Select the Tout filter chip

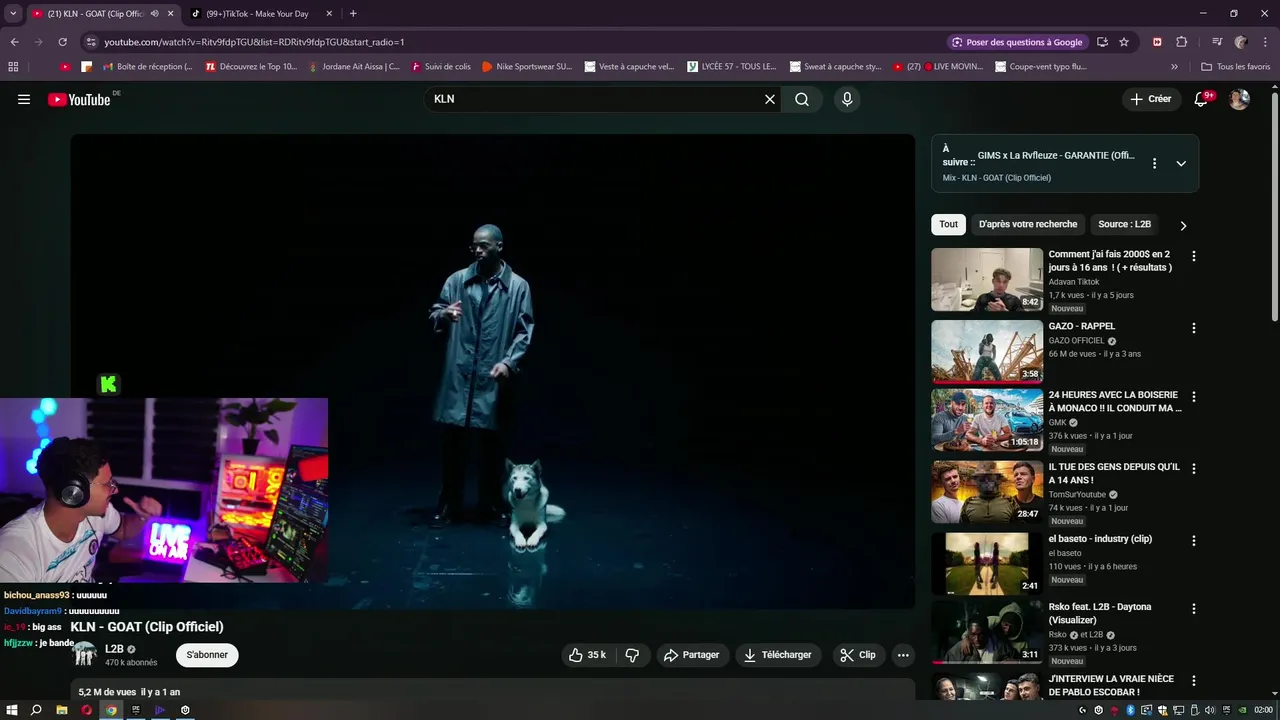(948, 225)
